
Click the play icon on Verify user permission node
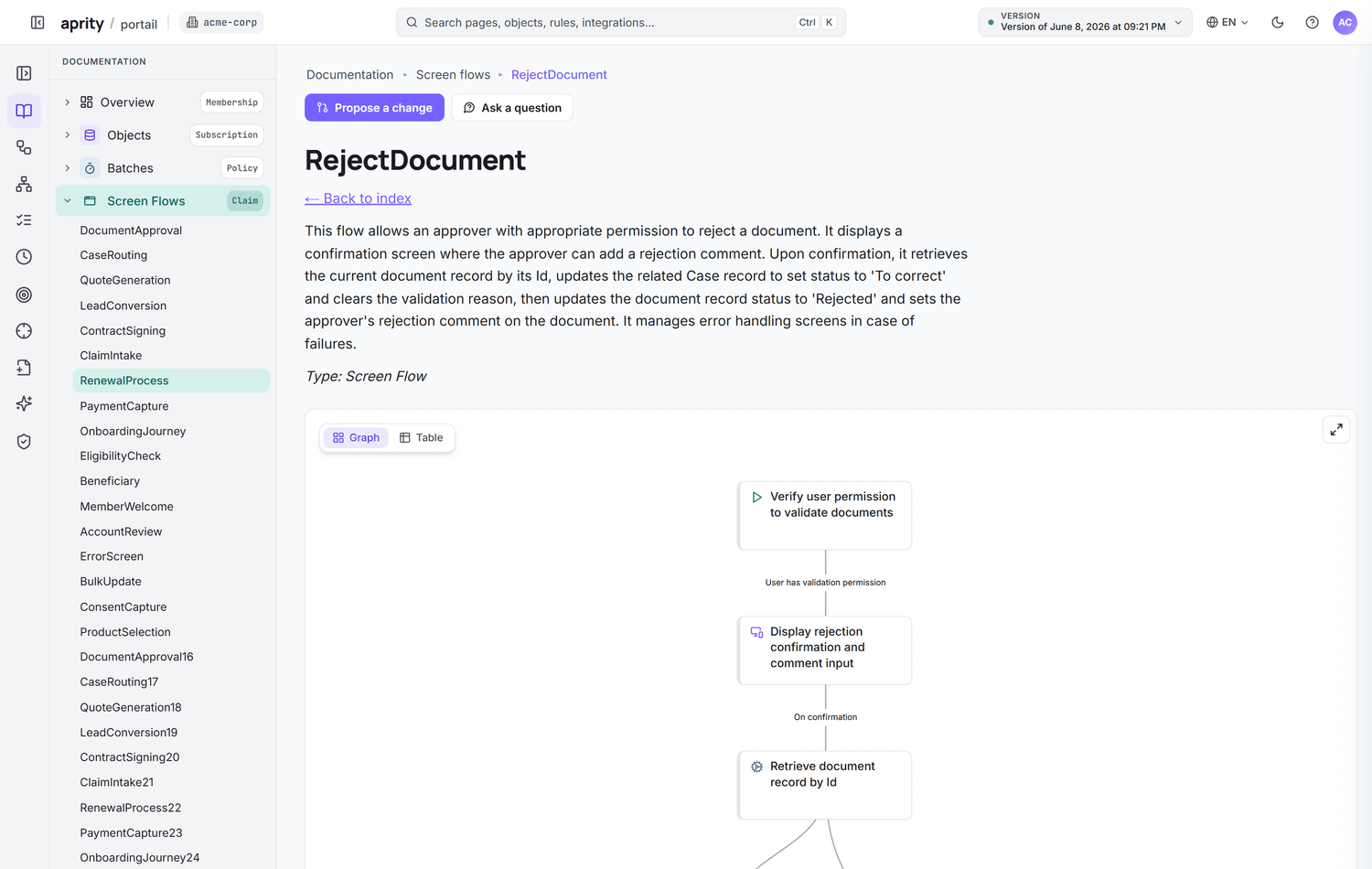tap(756, 498)
